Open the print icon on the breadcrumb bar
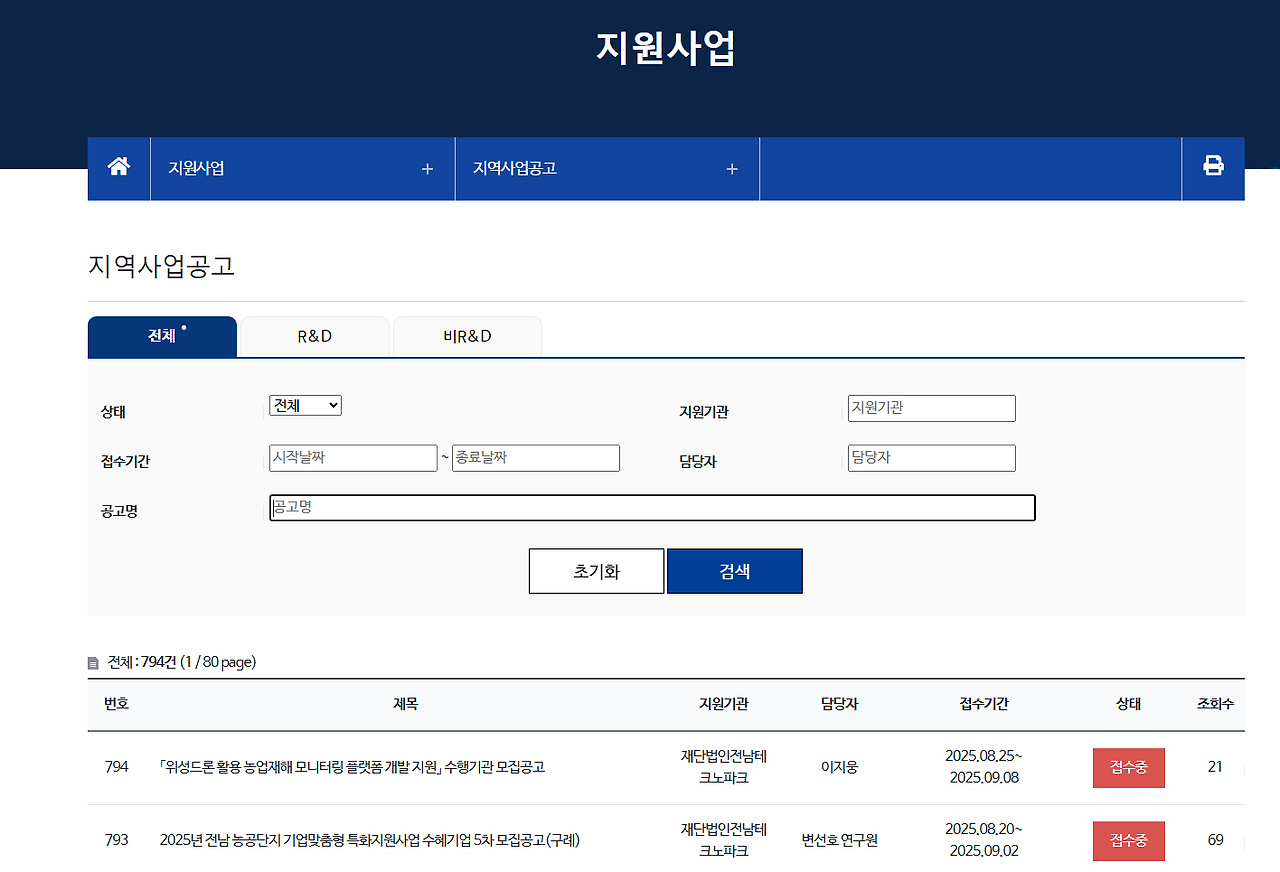This screenshot has width=1280, height=872. click(1213, 168)
